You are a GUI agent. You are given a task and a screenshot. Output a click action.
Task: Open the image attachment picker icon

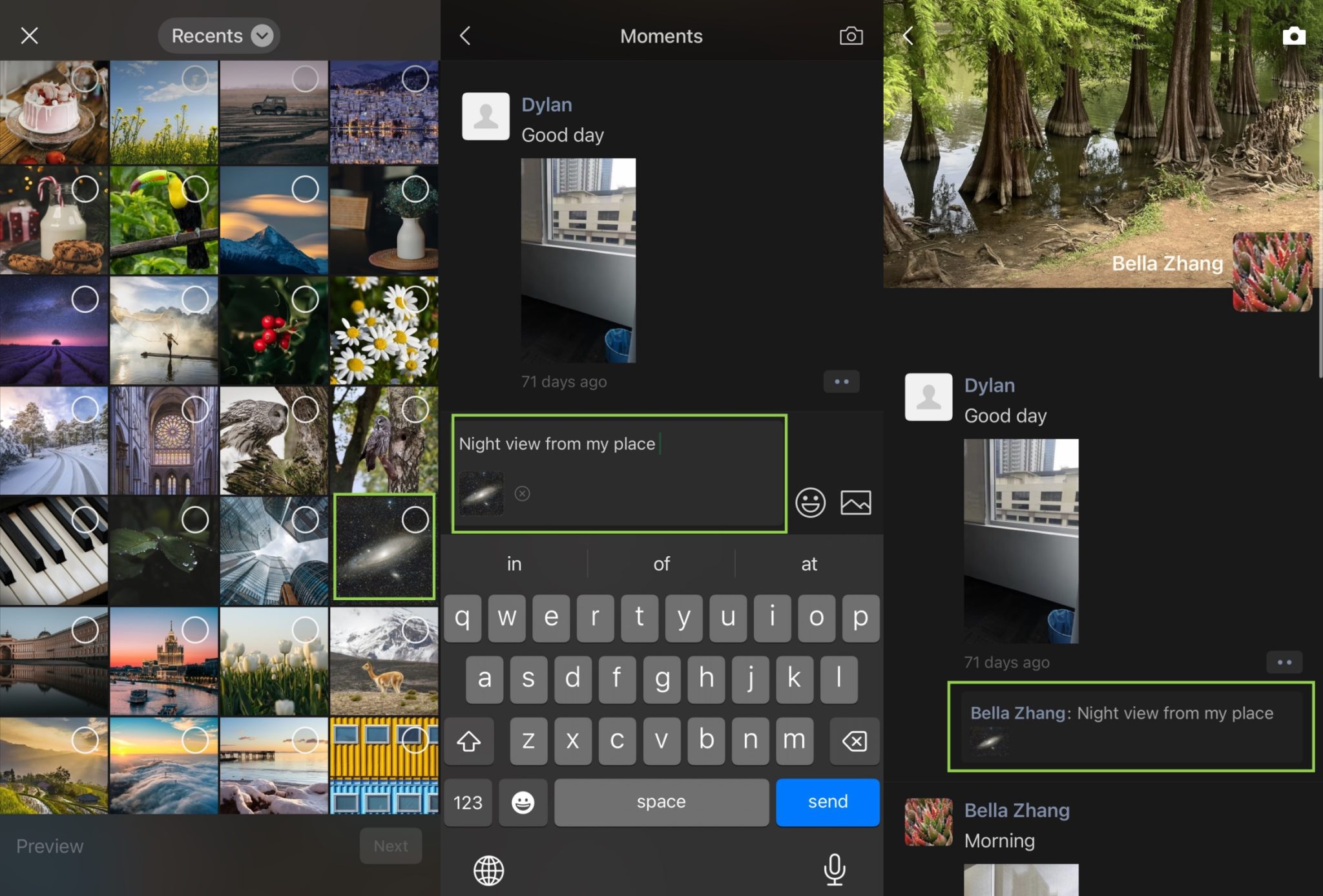857,503
